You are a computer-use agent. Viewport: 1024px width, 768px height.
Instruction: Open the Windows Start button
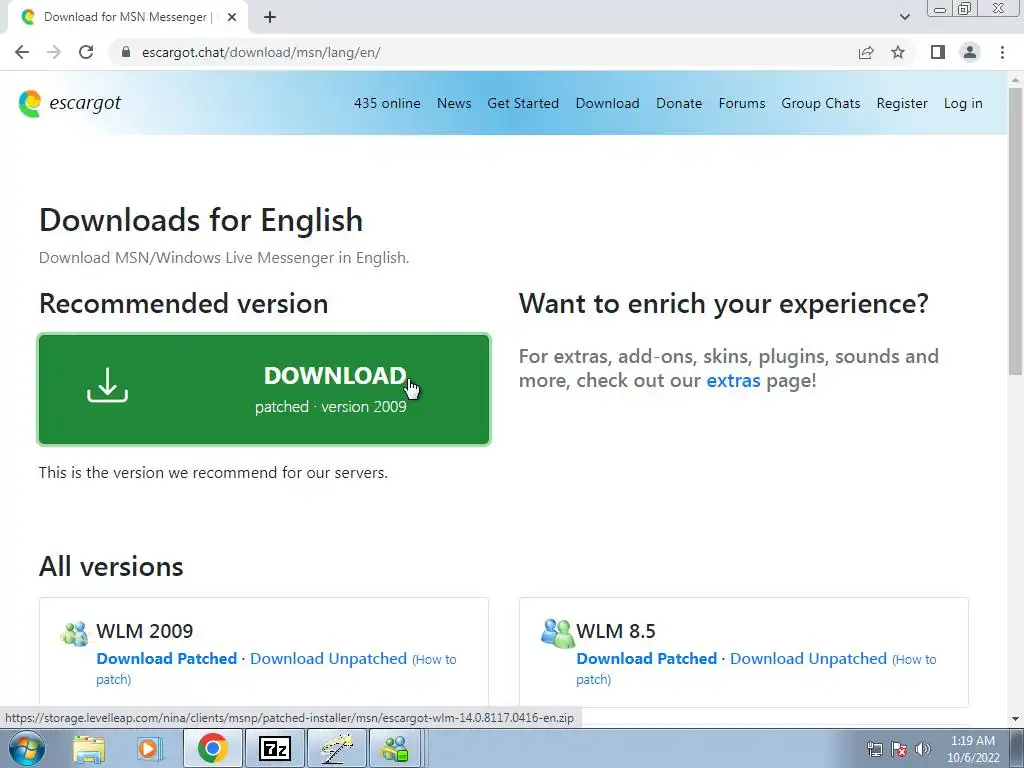coord(26,748)
